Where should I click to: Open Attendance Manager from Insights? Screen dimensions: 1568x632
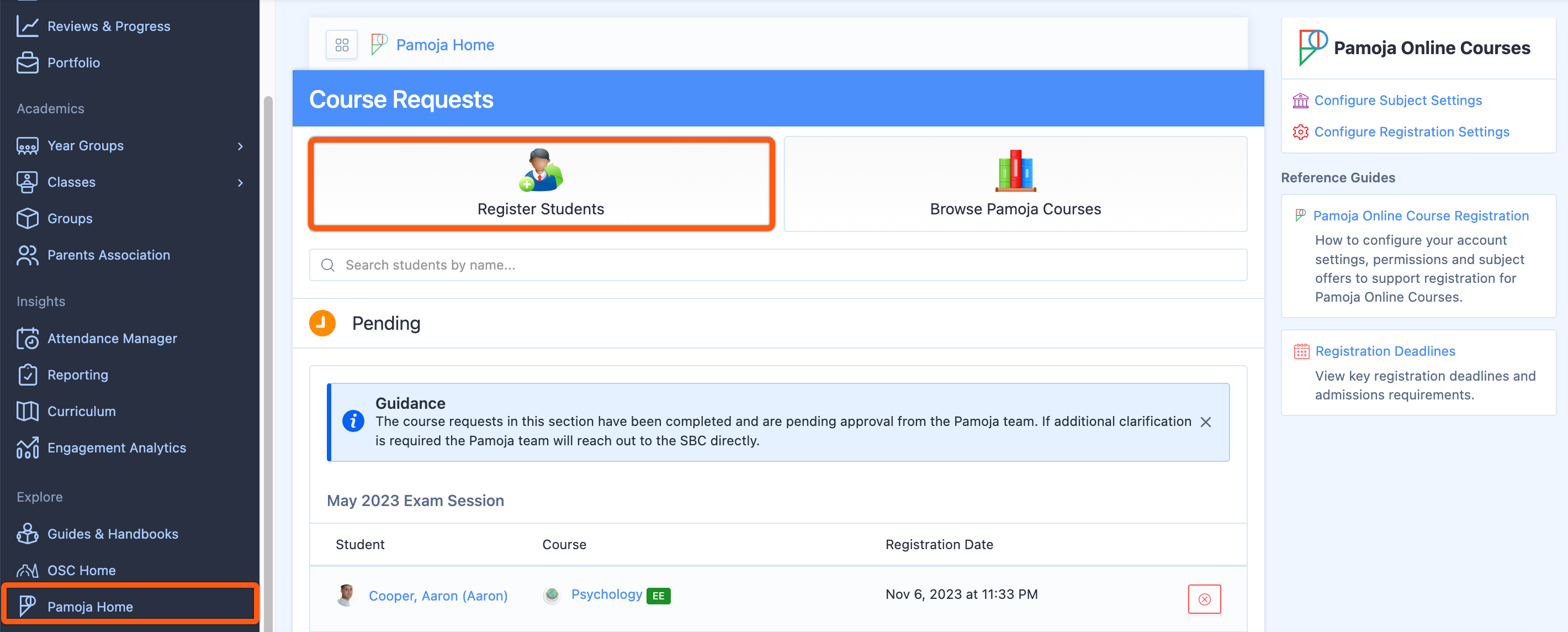pos(112,339)
